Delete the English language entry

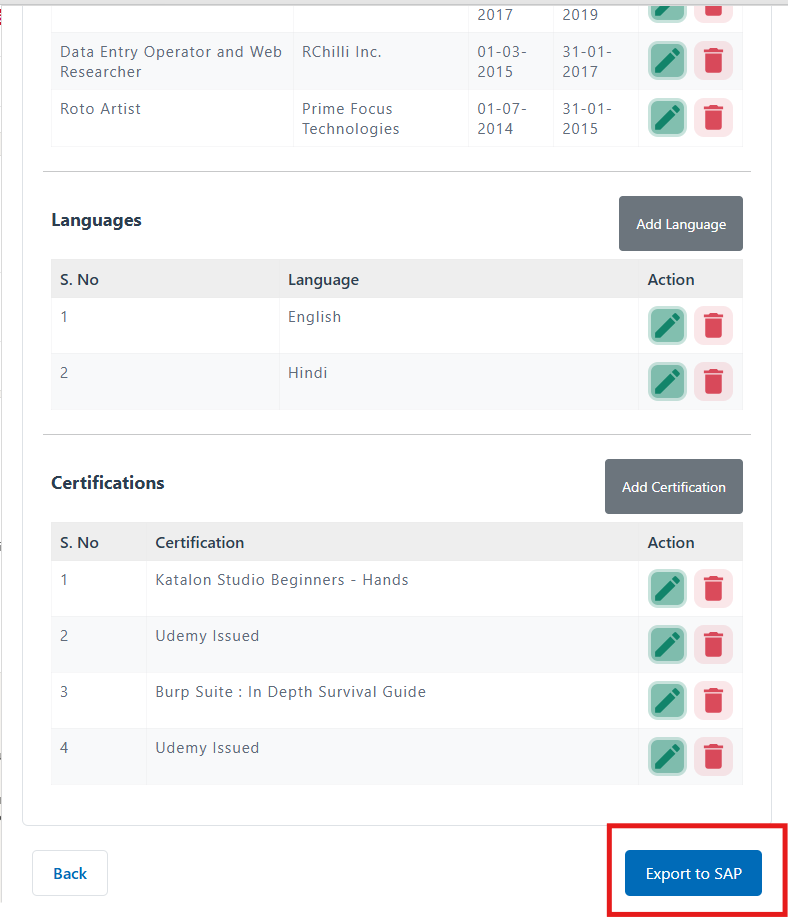coord(713,325)
